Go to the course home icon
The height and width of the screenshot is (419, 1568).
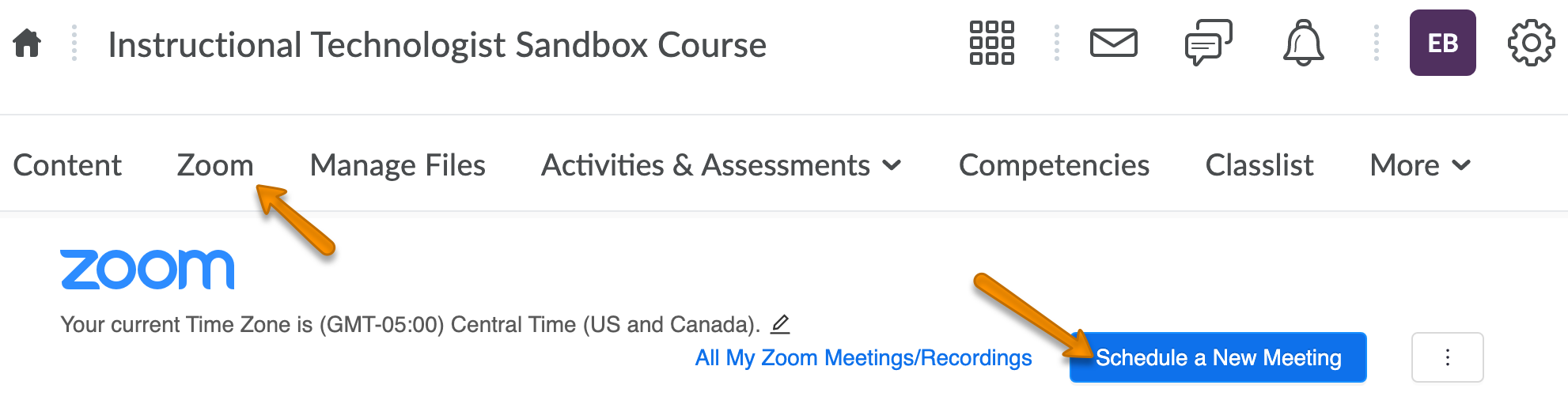[27, 43]
